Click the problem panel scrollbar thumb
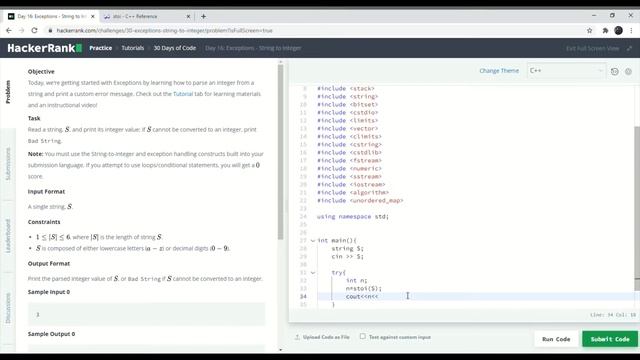Viewport: 640px width, 360px height. click(x=280, y=152)
